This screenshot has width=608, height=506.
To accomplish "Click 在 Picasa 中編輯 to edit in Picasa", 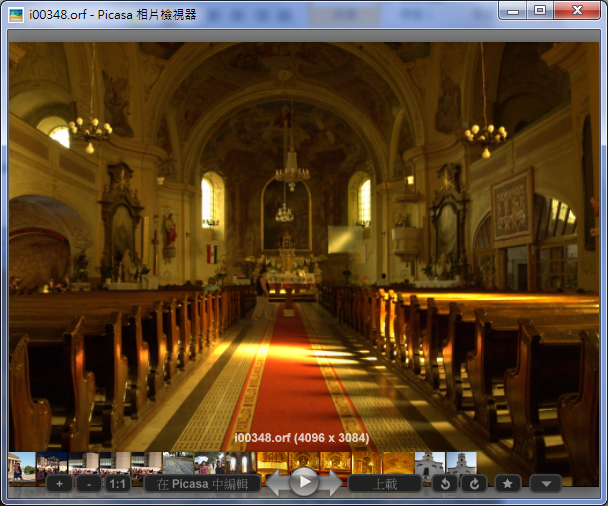I will click(x=202, y=484).
